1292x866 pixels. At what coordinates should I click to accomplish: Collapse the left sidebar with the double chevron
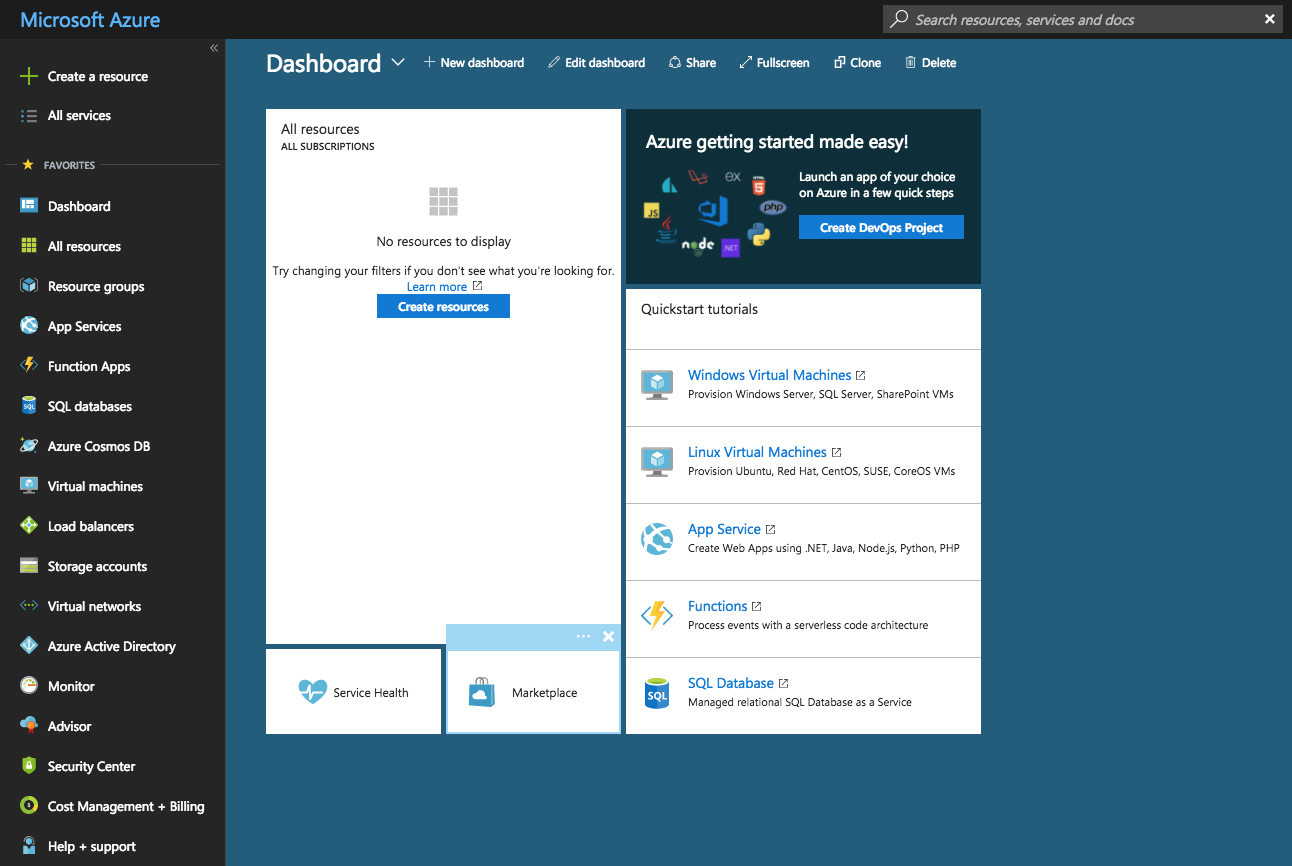click(x=213, y=47)
